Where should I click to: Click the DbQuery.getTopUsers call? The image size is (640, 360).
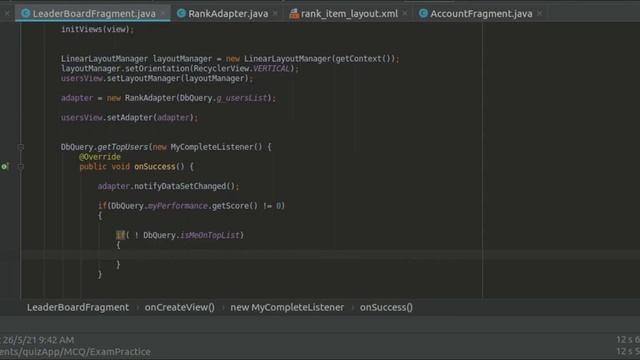coord(104,147)
